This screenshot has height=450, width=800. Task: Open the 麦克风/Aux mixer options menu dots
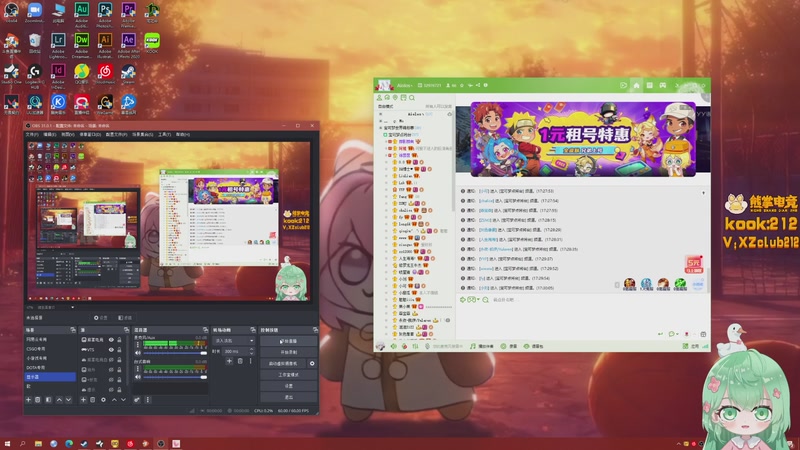tap(137, 344)
